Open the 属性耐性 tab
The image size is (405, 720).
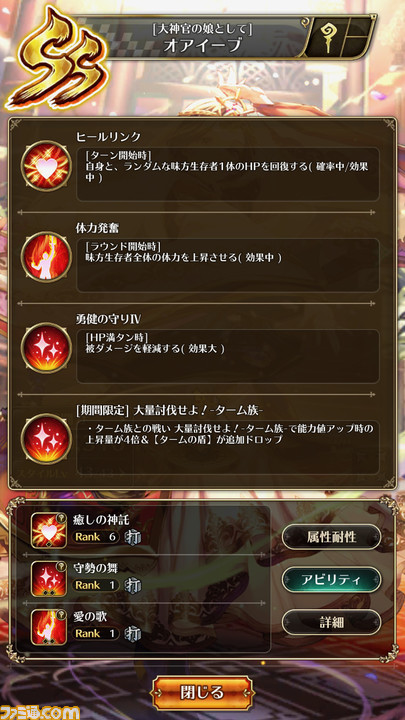331,537
